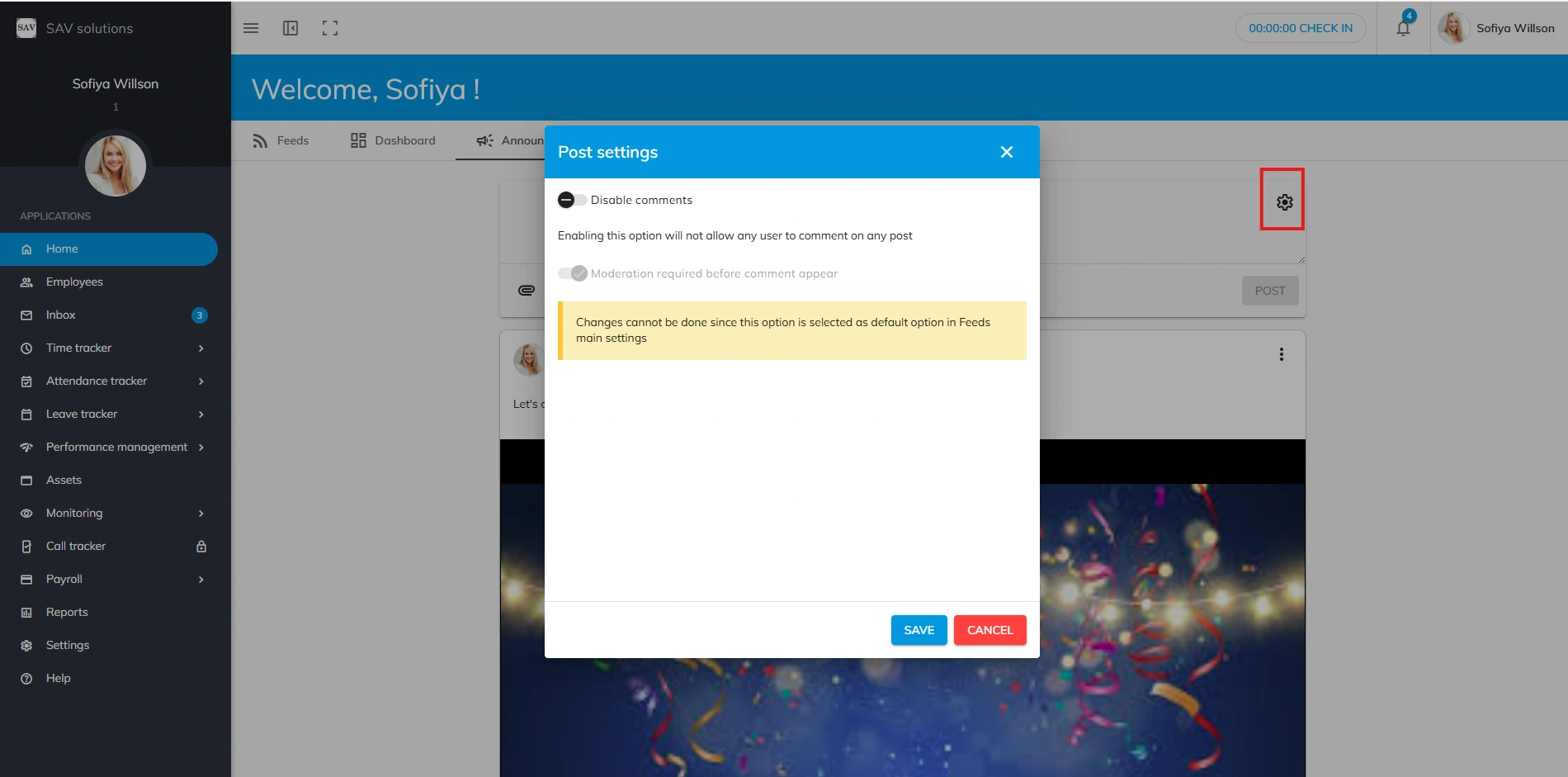Image resolution: width=1568 pixels, height=777 pixels.
Task: Open Inbox from the sidebar
Action: tap(61, 315)
